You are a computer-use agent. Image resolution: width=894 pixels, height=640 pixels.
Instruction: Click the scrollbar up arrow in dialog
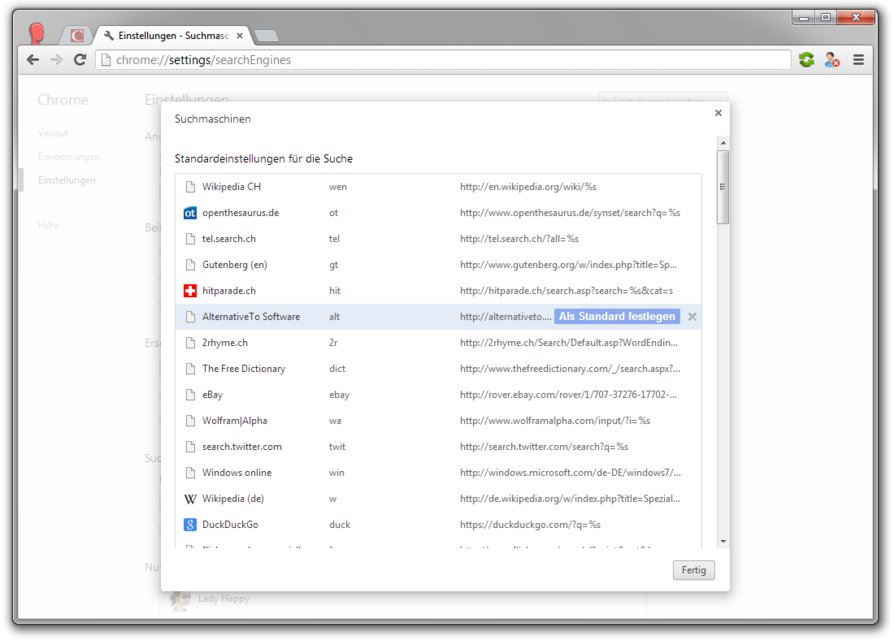pyautogui.click(x=723, y=142)
